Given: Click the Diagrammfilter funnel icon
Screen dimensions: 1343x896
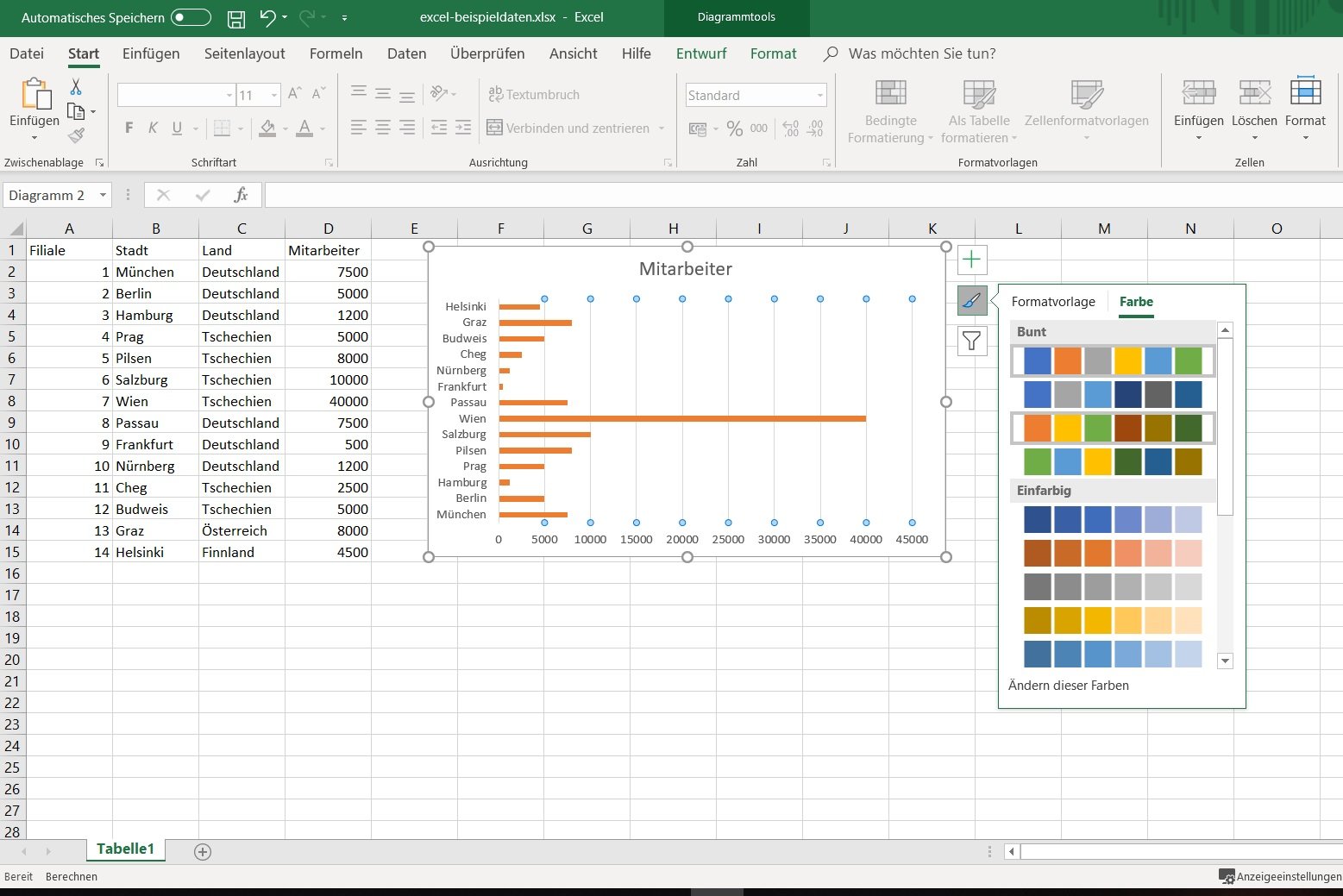Looking at the screenshot, I should tap(972, 341).
